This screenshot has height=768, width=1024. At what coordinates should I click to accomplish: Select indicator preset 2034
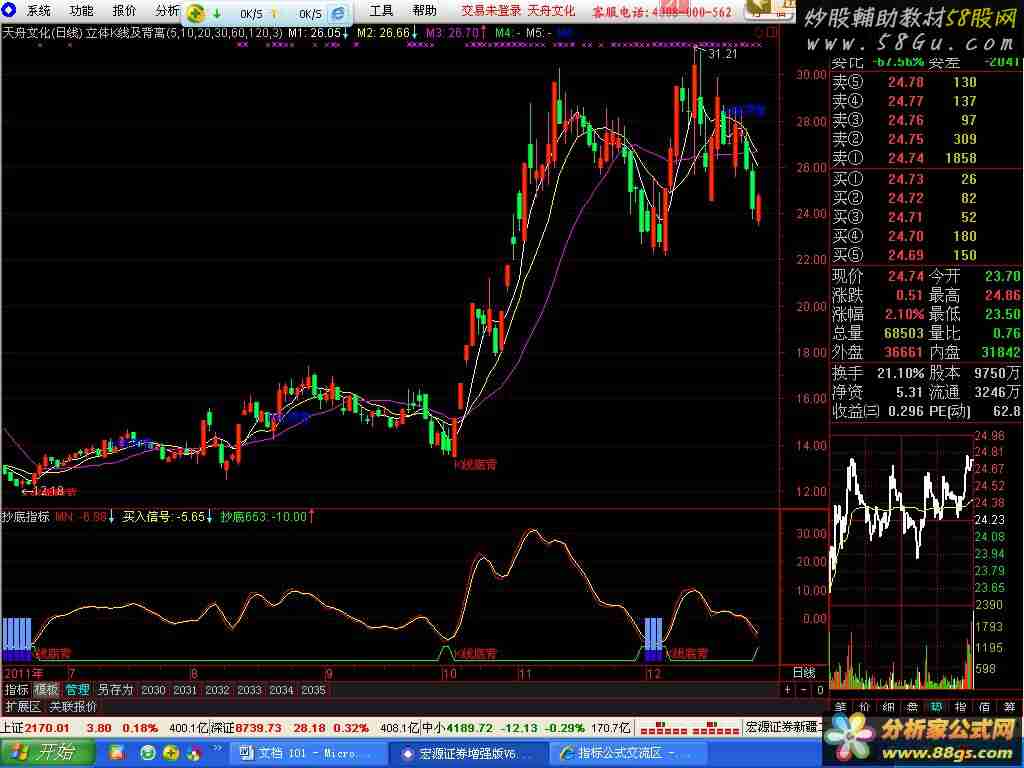click(x=281, y=690)
